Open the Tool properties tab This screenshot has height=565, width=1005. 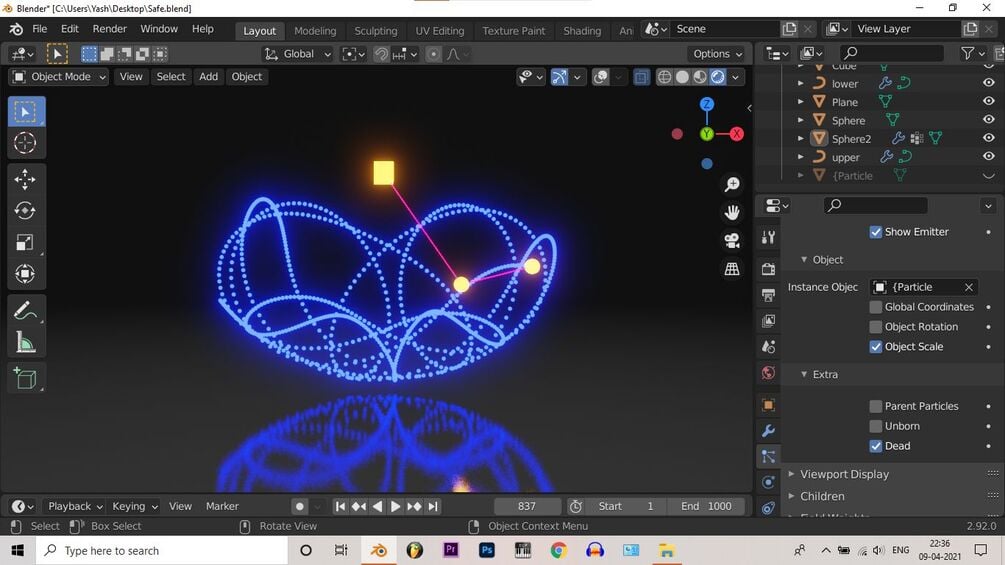click(x=768, y=238)
